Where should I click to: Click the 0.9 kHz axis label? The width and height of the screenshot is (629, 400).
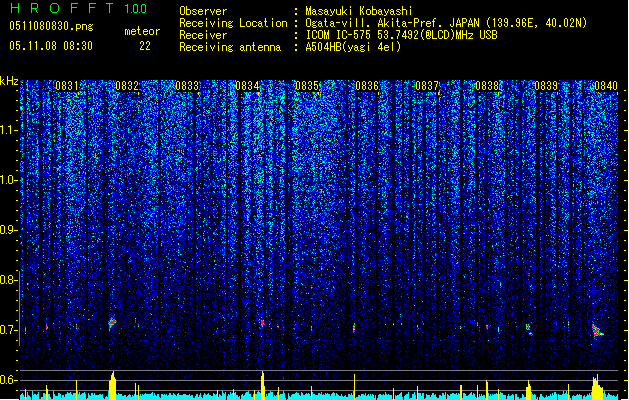pyautogui.click(x=9, y=230)
